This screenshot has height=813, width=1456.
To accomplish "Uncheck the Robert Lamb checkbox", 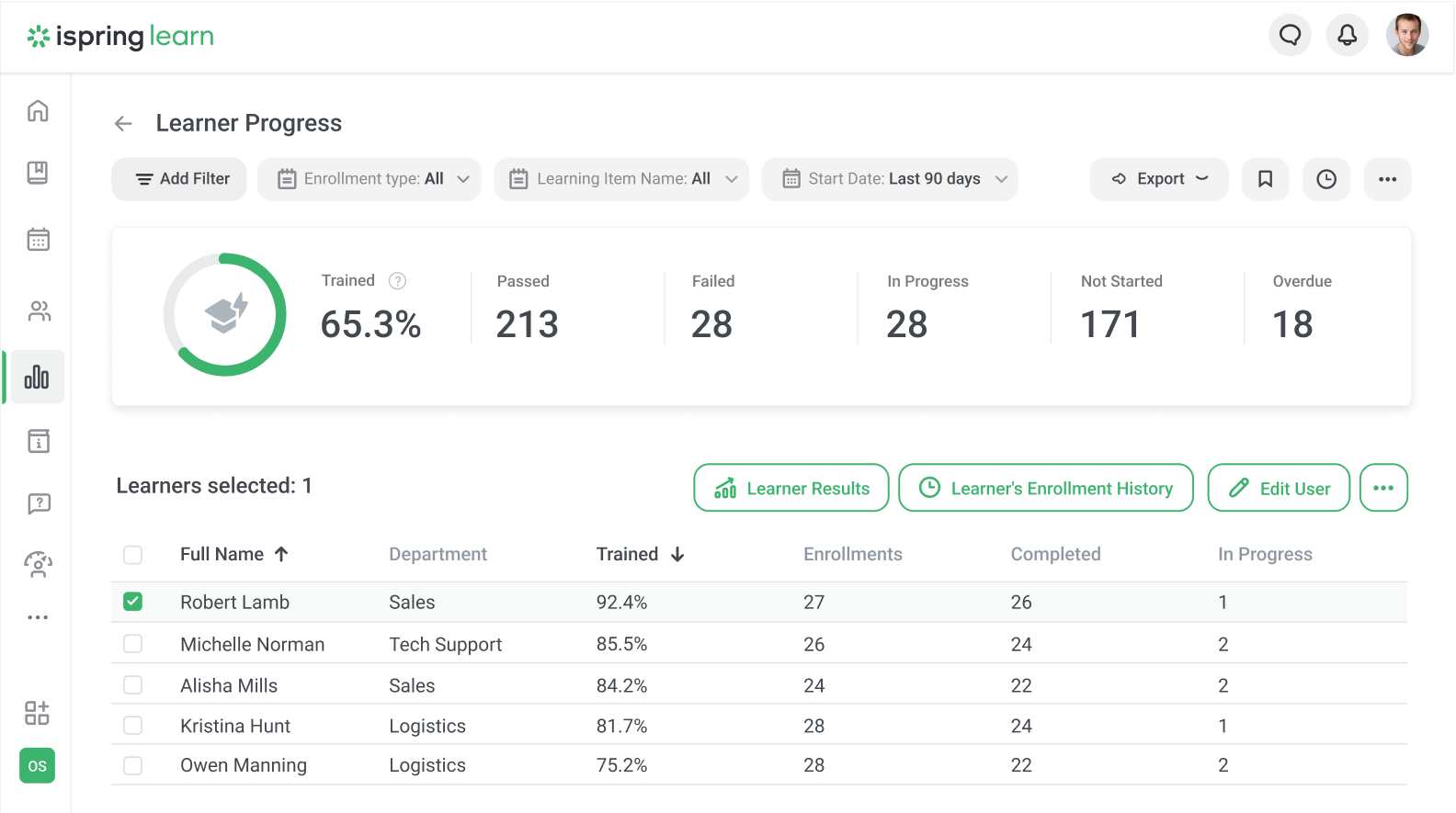I will coord(133,602).
